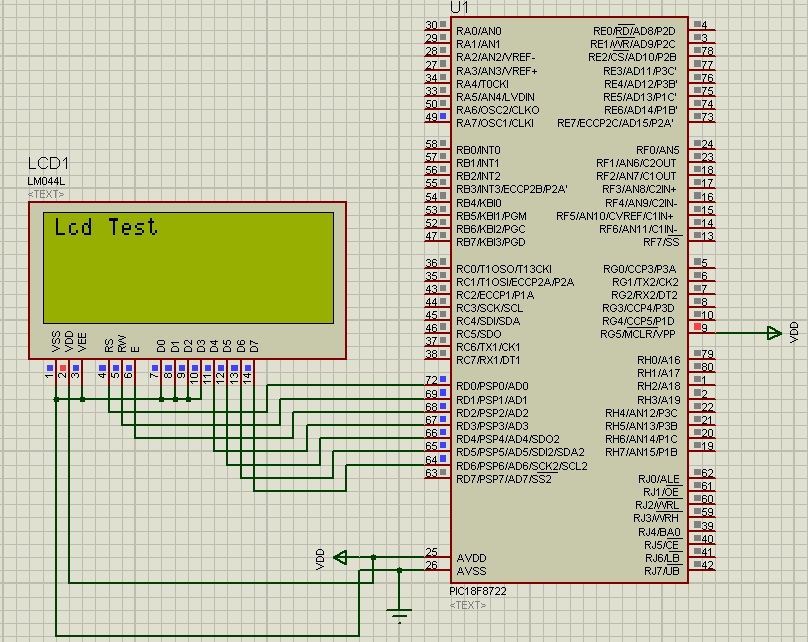Click the red state indicator at PIC pin 9

point(697,327)
